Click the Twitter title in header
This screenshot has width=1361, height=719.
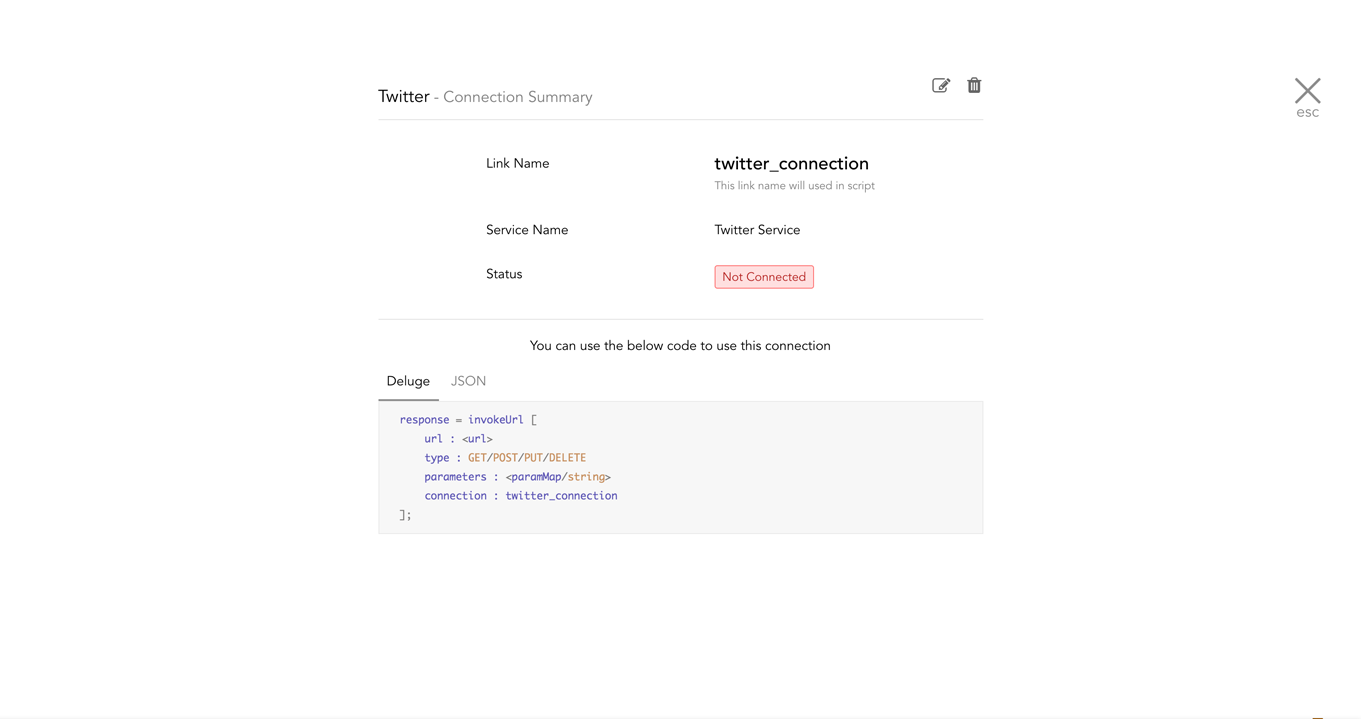[404, 96]
